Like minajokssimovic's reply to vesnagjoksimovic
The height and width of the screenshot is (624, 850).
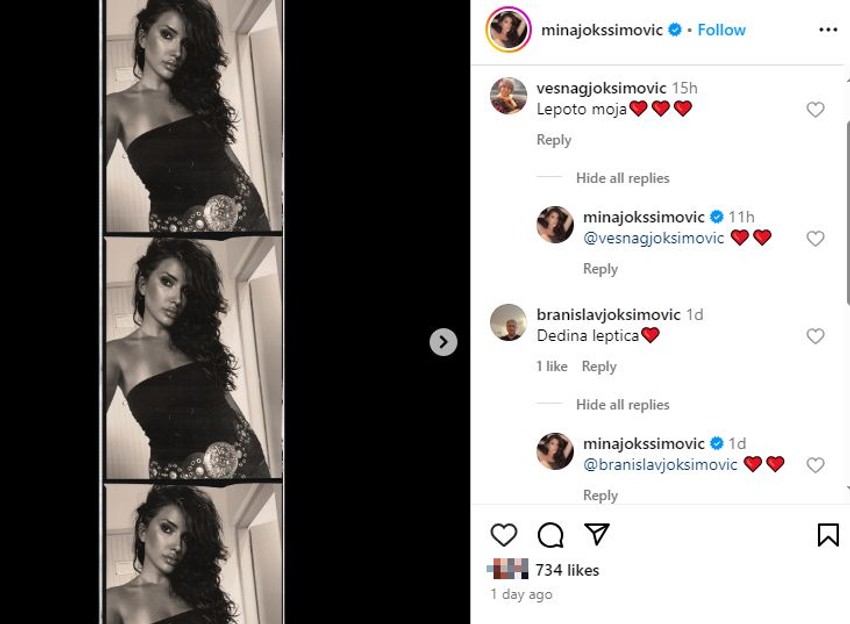(x=815, y=239)
